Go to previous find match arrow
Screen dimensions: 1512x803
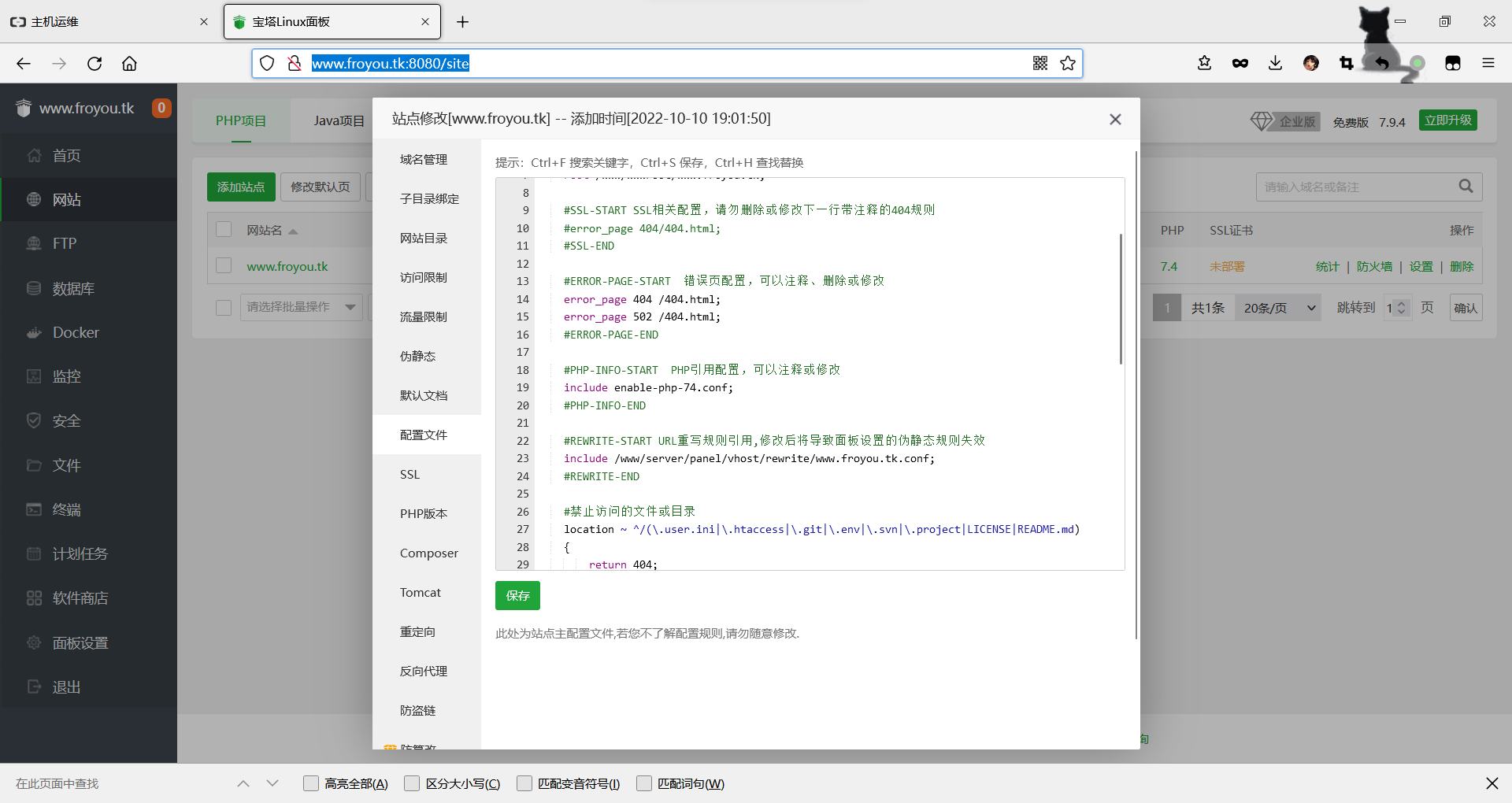coord(243,783)
